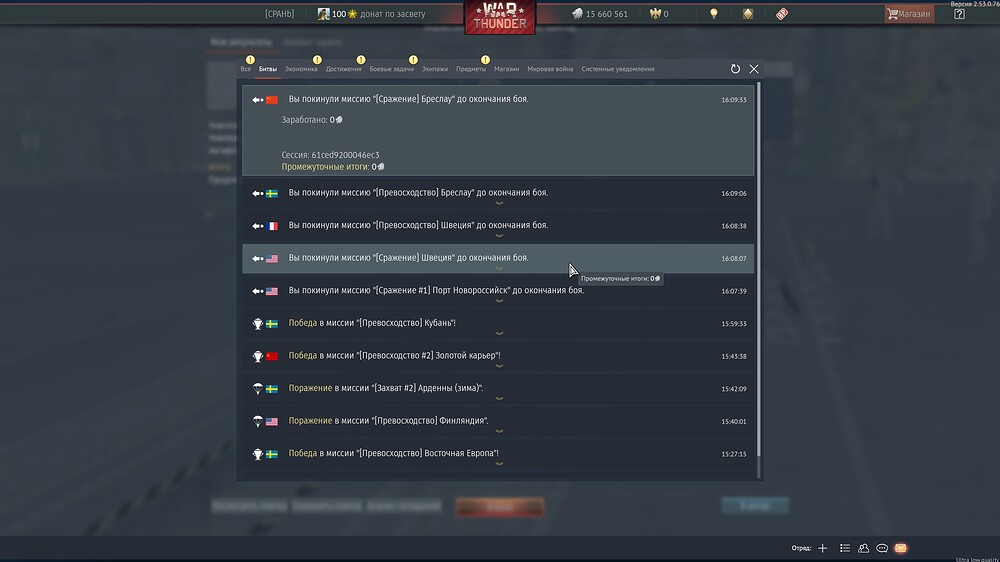Close the message log with the X
This screenshot has width=1000, height=562.
[x=754, y=69]
